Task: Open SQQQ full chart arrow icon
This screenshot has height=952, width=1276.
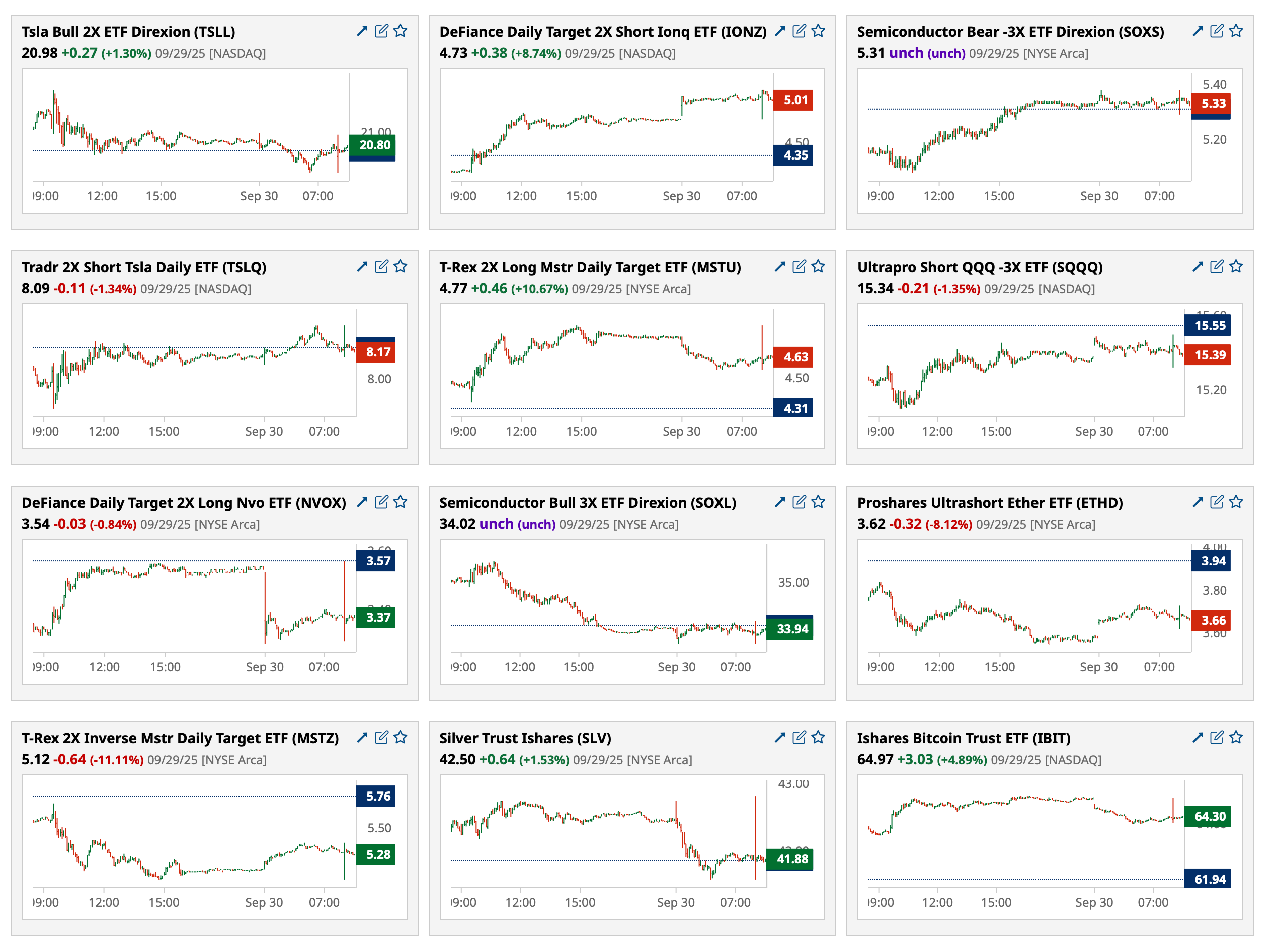Action: pyautogui.click(x=1198, y=266)
